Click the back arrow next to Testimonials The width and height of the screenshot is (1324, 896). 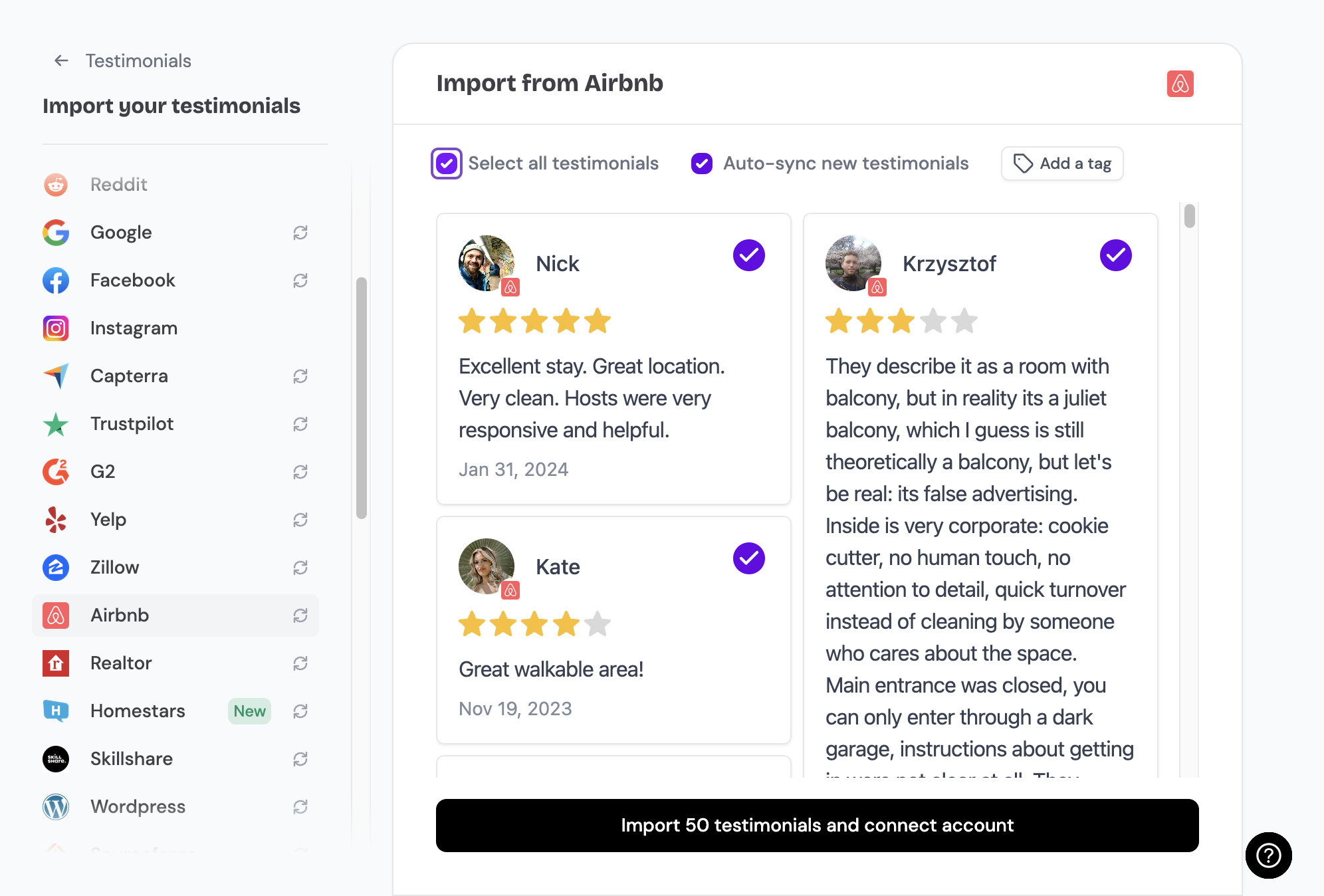[x=61, y=60]
